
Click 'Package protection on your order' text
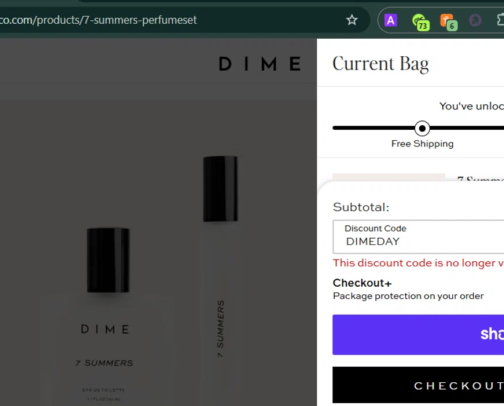(x=408, y=296)
